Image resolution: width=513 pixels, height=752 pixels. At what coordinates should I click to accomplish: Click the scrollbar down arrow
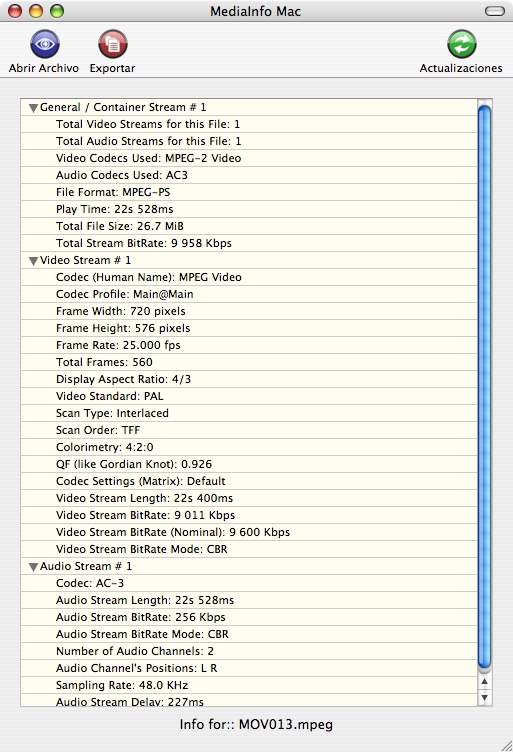coord(485,698)
